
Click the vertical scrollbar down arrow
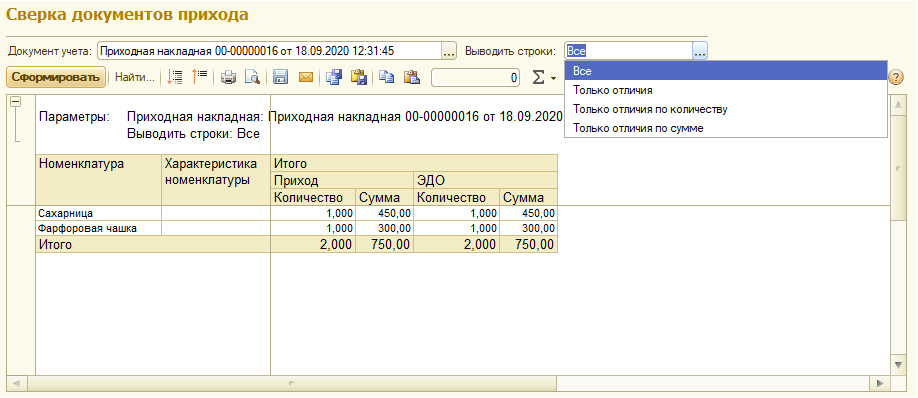point(900,365)
